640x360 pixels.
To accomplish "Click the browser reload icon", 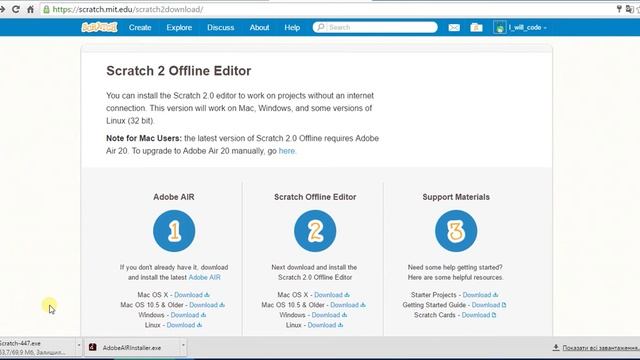I will [16, 9].
